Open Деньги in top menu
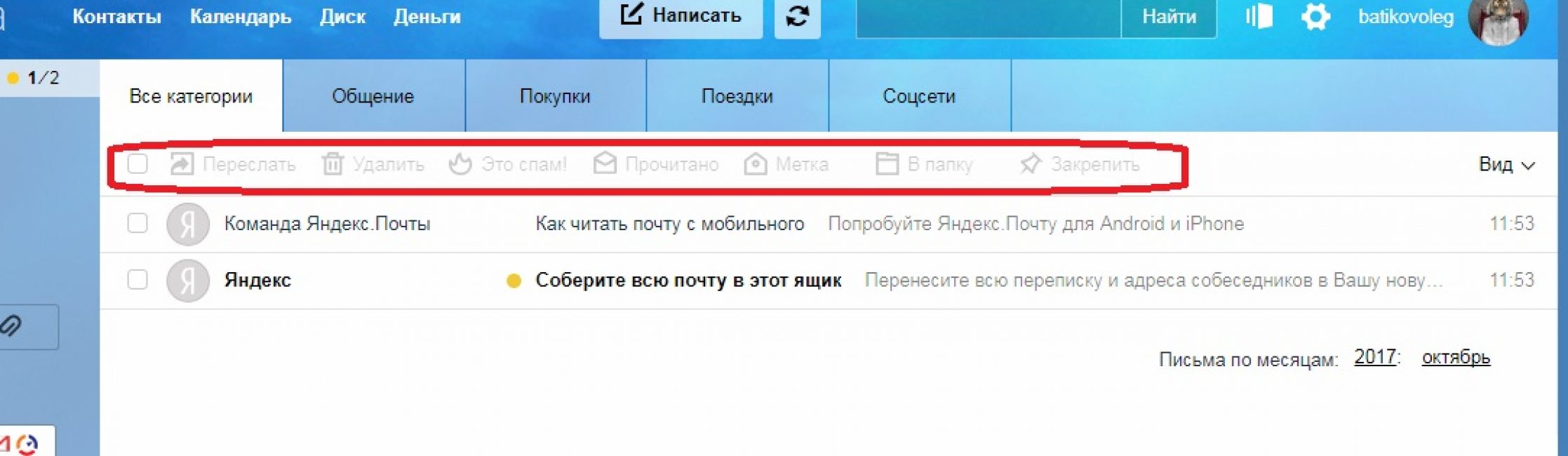The height and width of the screenshot is (456, 1568). [x=427, y=16]
